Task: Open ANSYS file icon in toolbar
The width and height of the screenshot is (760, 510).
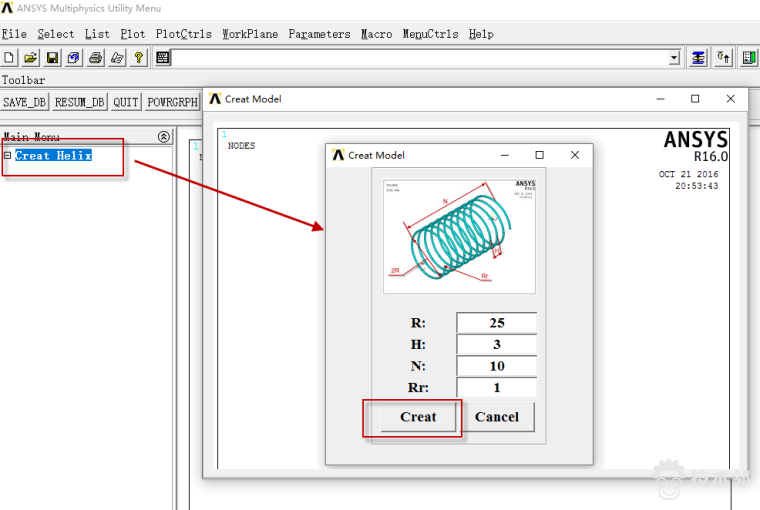Action: [x=31, y=58]
